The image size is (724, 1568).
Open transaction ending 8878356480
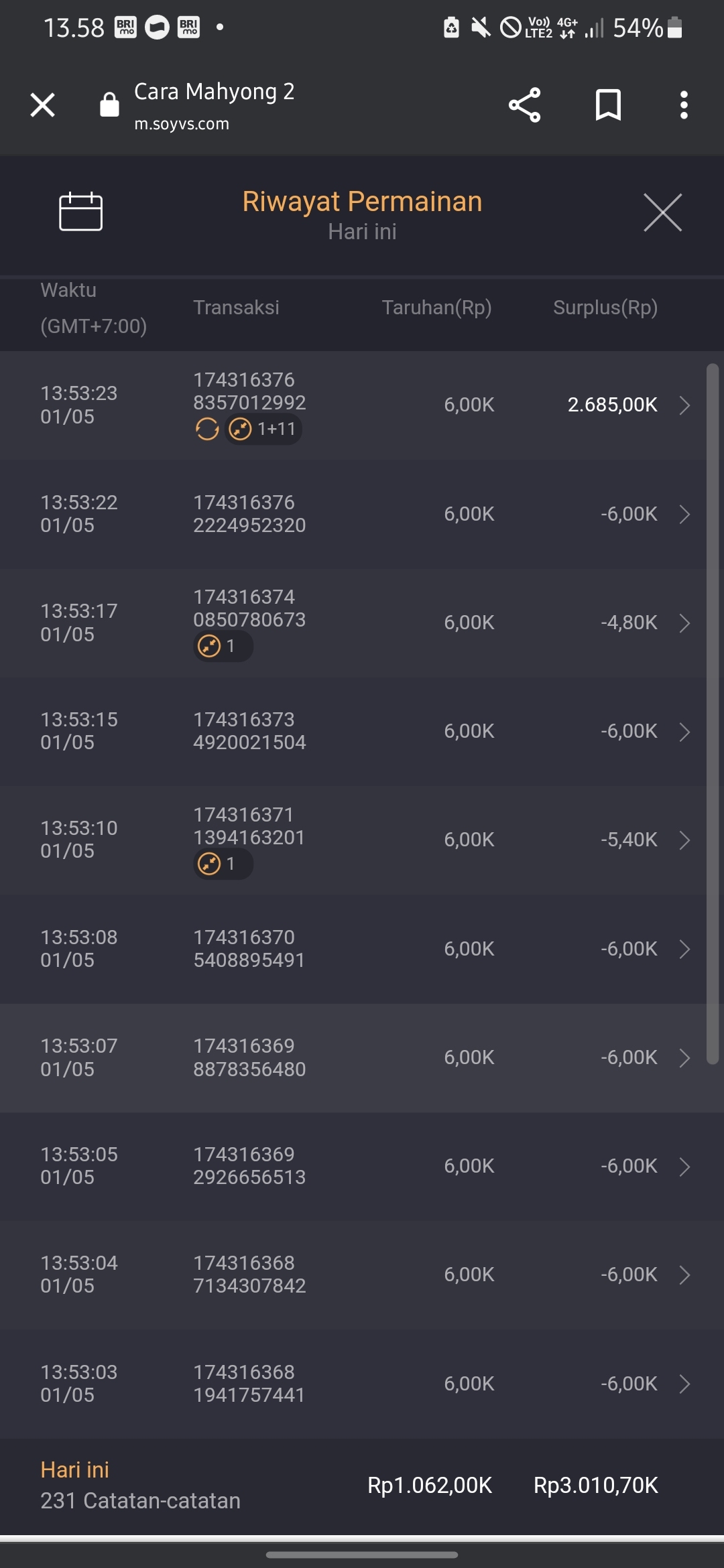(x=249, y=1057)
